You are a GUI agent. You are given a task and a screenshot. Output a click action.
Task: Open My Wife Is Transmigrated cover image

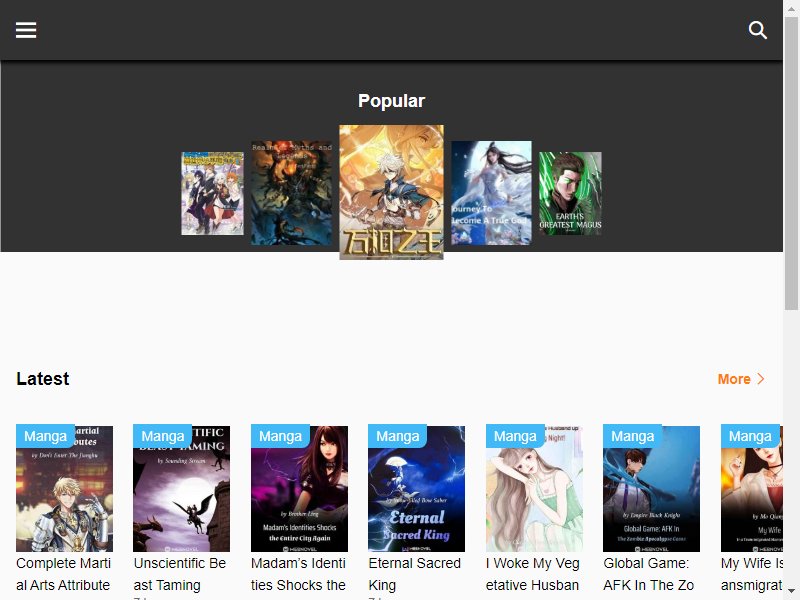(x=752, y=489)
